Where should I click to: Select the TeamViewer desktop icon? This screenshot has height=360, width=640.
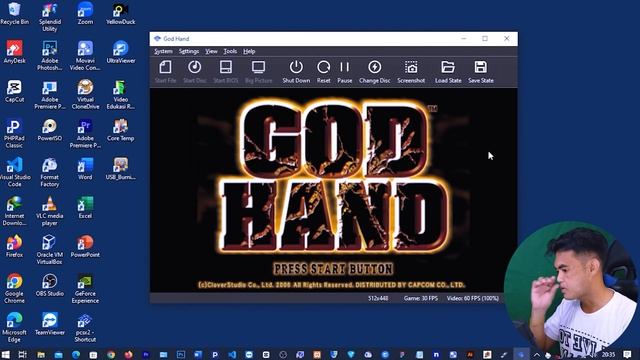pos(50,324)
